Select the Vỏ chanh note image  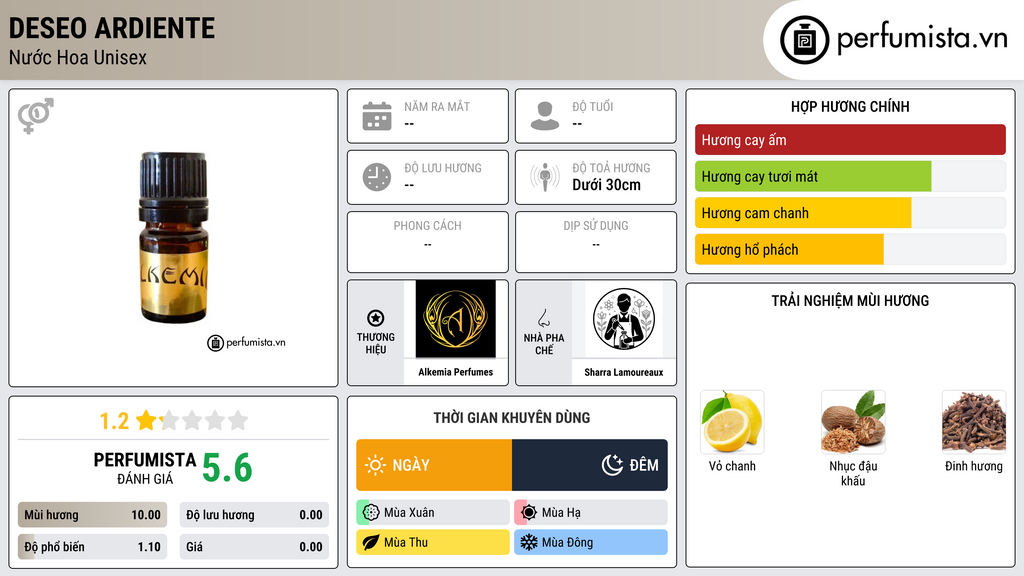click(x=732, y=422)
